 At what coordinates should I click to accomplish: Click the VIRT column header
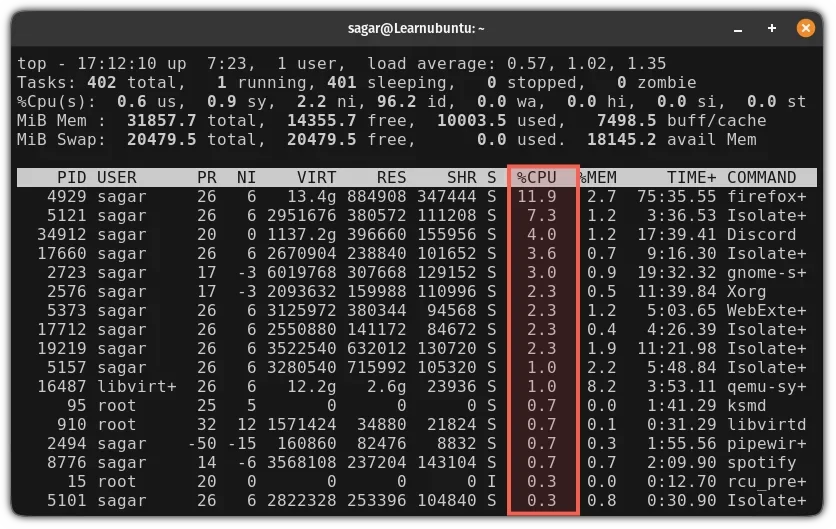pyautogui.click(x=317, y=178)
